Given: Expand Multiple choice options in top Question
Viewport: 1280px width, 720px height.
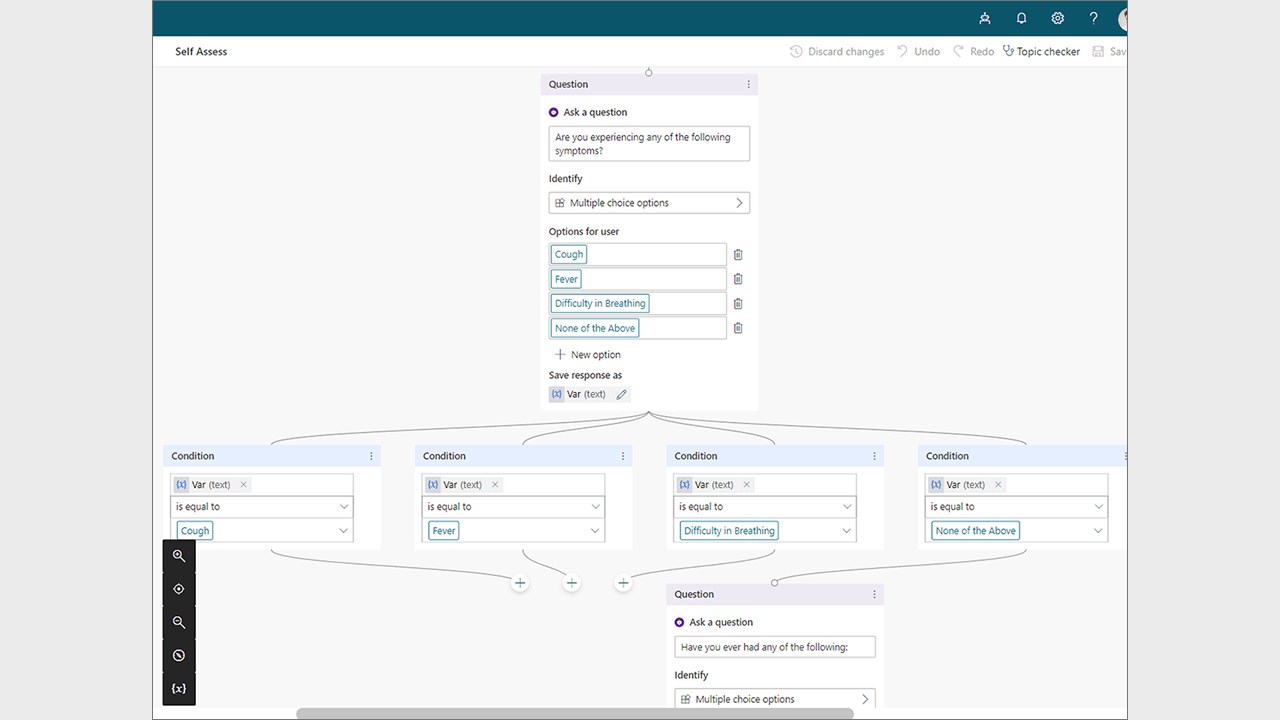Looking at the screenshot, I should [x=649, y=203].
